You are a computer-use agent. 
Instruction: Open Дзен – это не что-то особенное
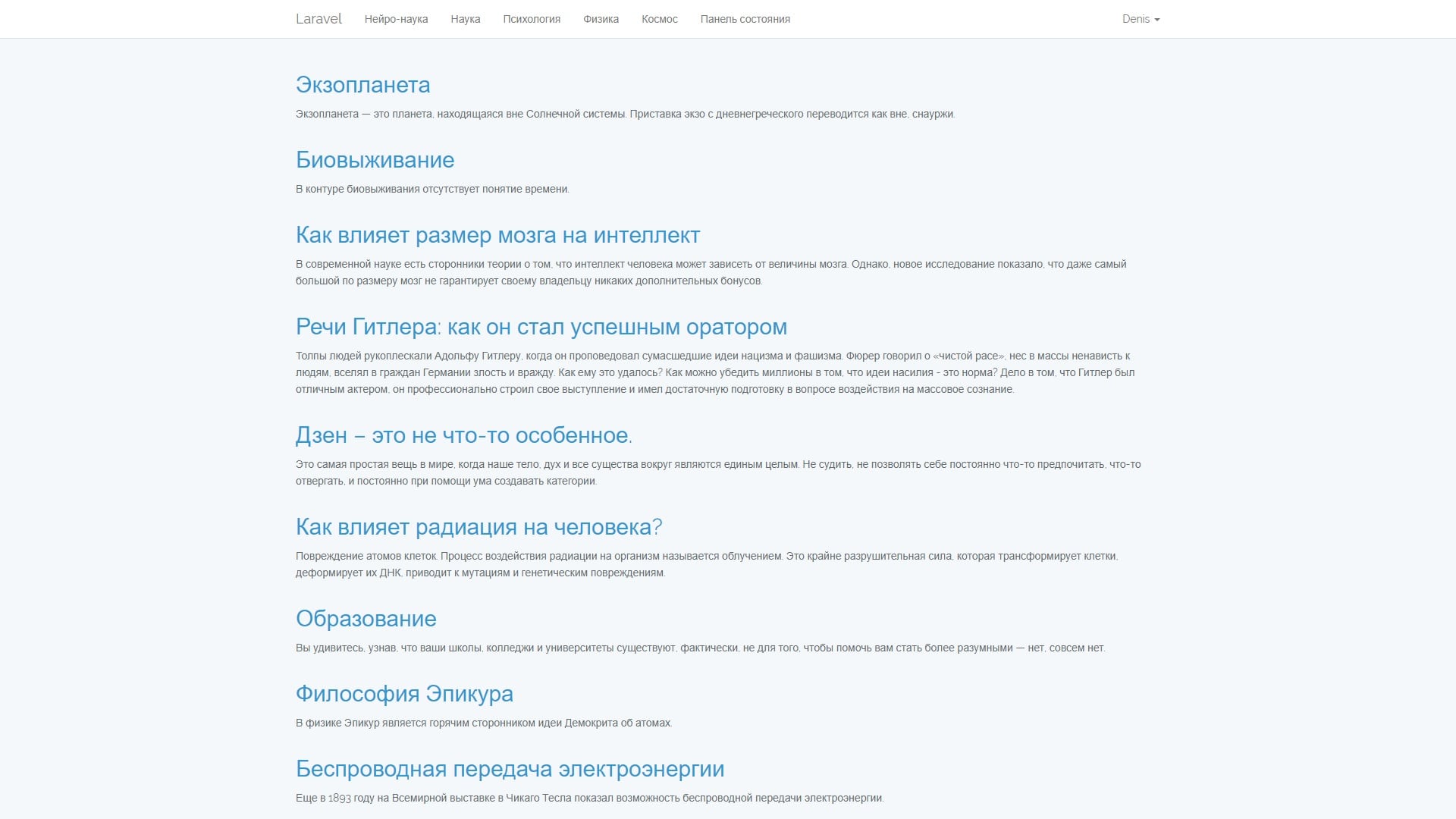464,435
